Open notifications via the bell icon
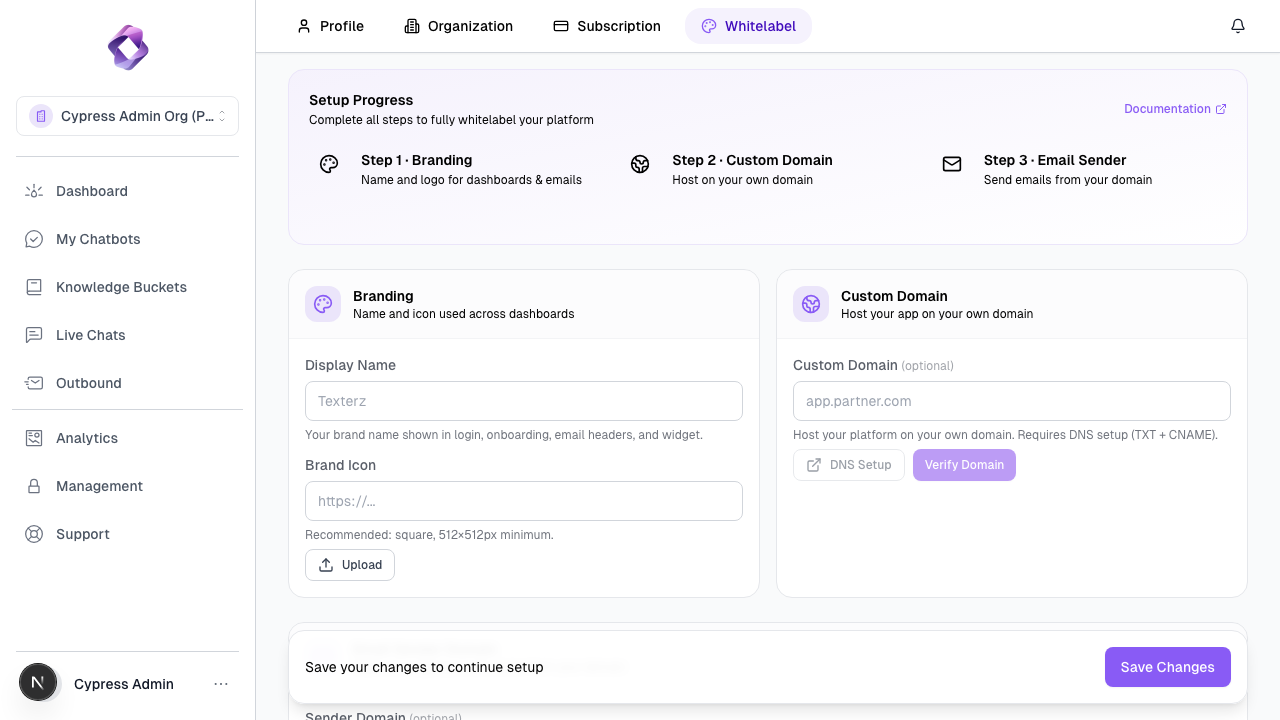1280x720 pixels. [x=1237, y=25]
